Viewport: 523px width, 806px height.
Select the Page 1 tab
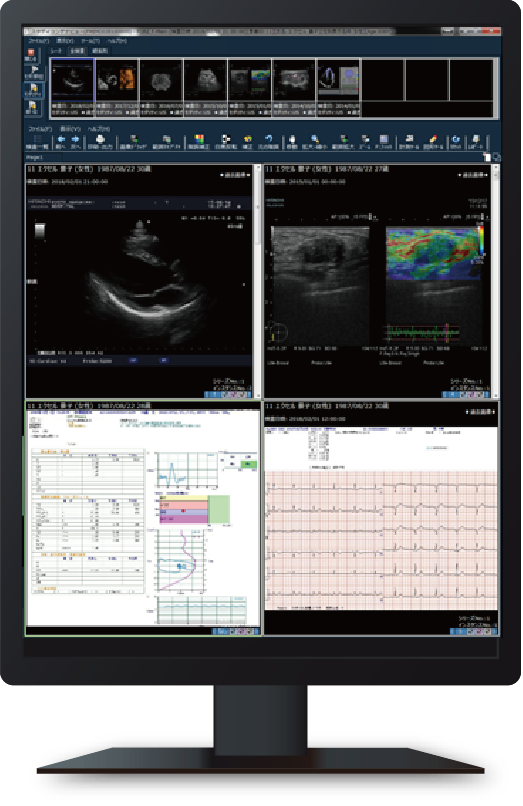[x=34, y=157]
